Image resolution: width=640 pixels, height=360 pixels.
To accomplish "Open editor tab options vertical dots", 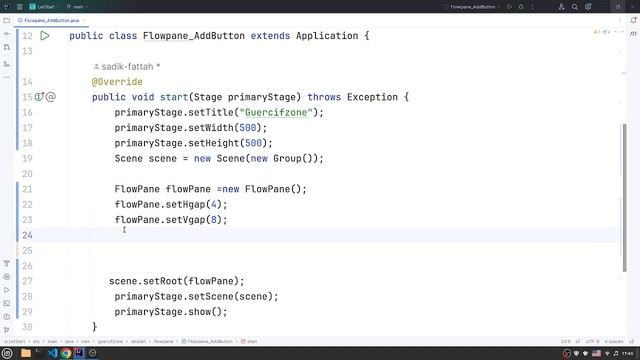I will (x=620, y=20).
